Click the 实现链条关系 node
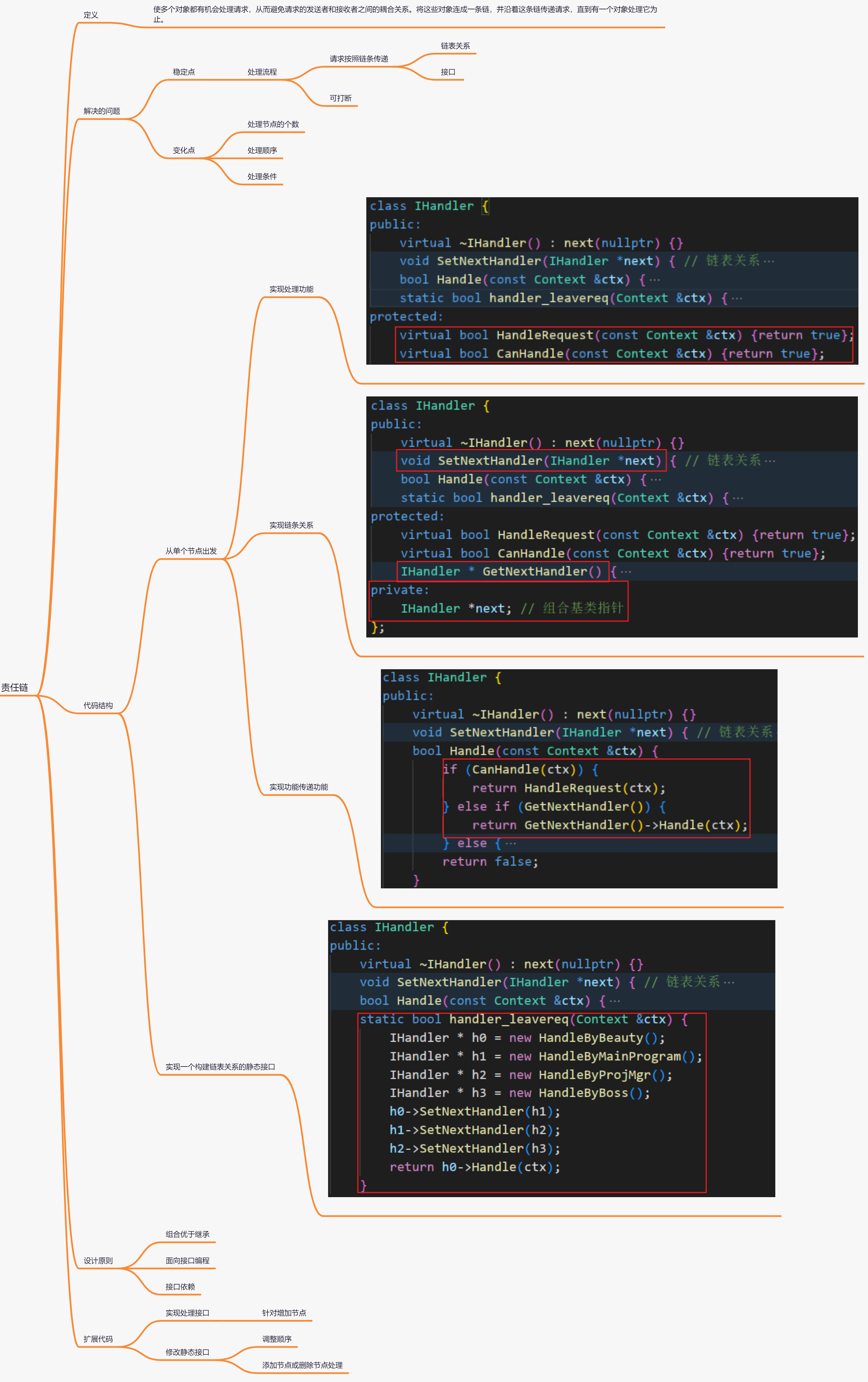 coord(291,525)
